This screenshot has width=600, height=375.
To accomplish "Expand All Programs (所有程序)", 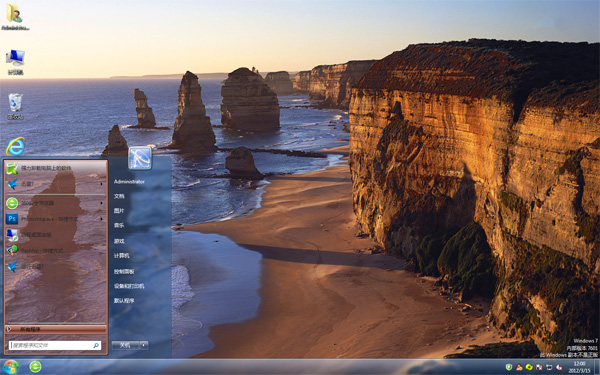I will 56,329.
